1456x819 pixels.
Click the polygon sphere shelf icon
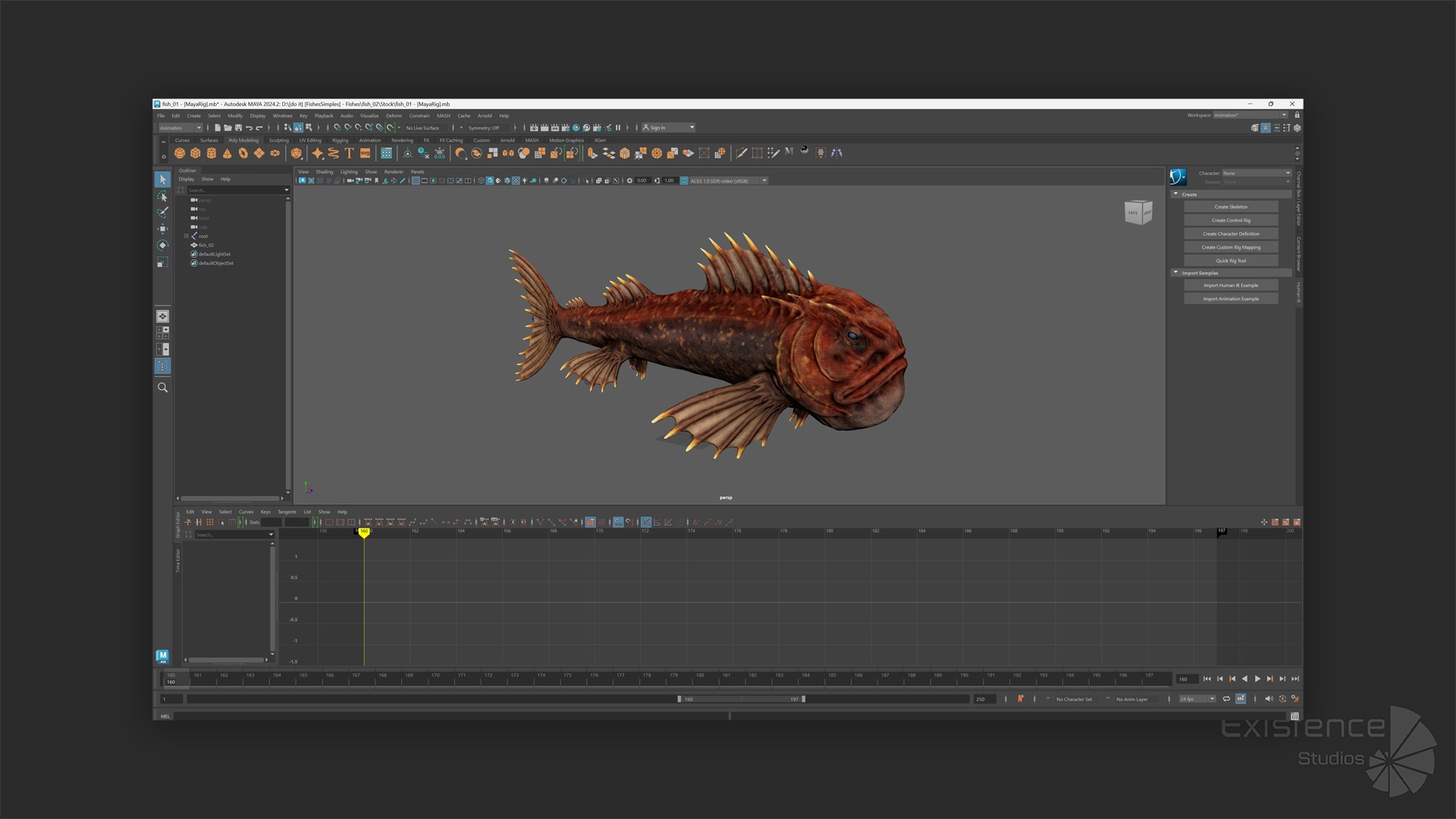pos(180,153)
